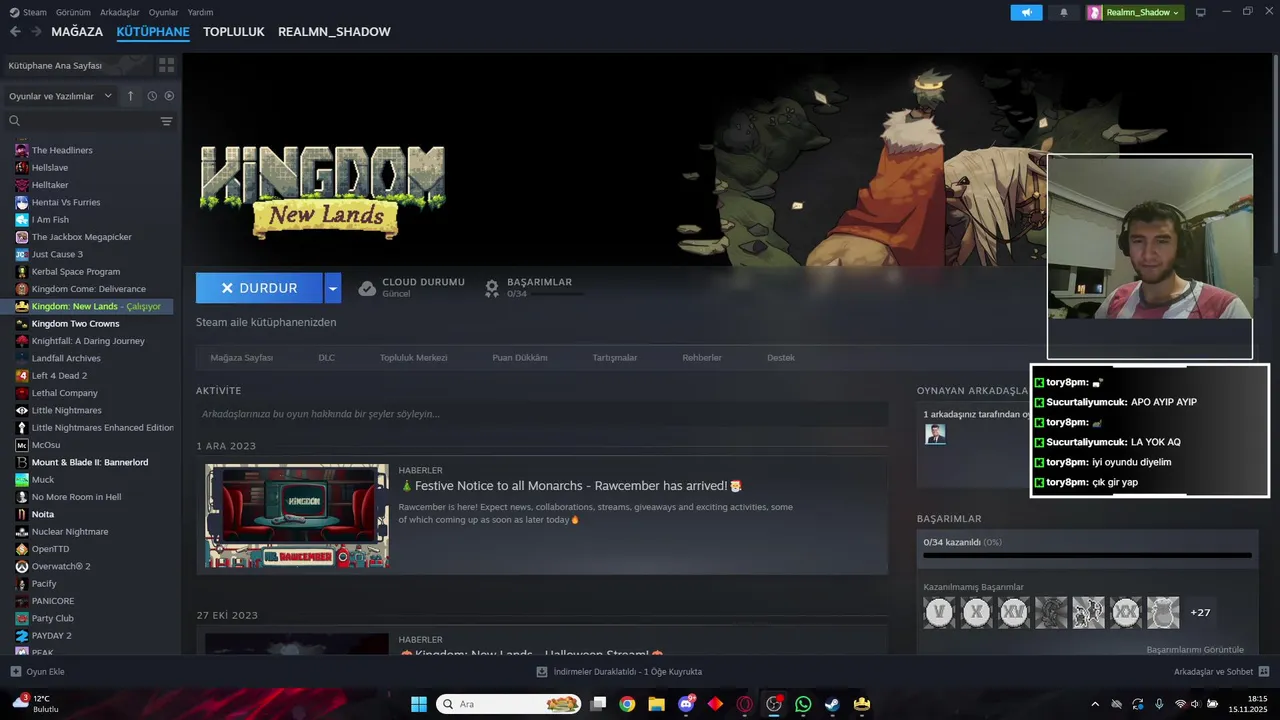Viewport: 1280px width, 720px height.
Task: Open OBS Studio from the taskbar
Action: 774,704
